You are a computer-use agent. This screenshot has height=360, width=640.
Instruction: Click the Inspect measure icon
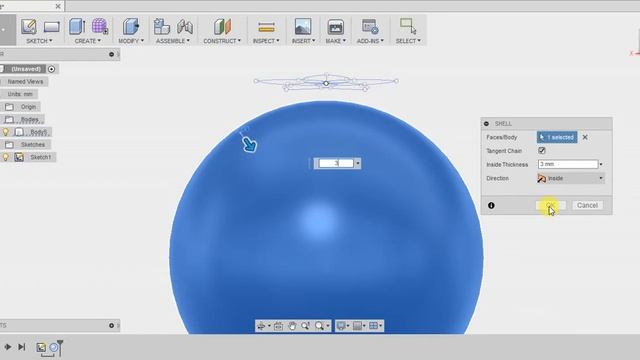click(x=266, y=27)
